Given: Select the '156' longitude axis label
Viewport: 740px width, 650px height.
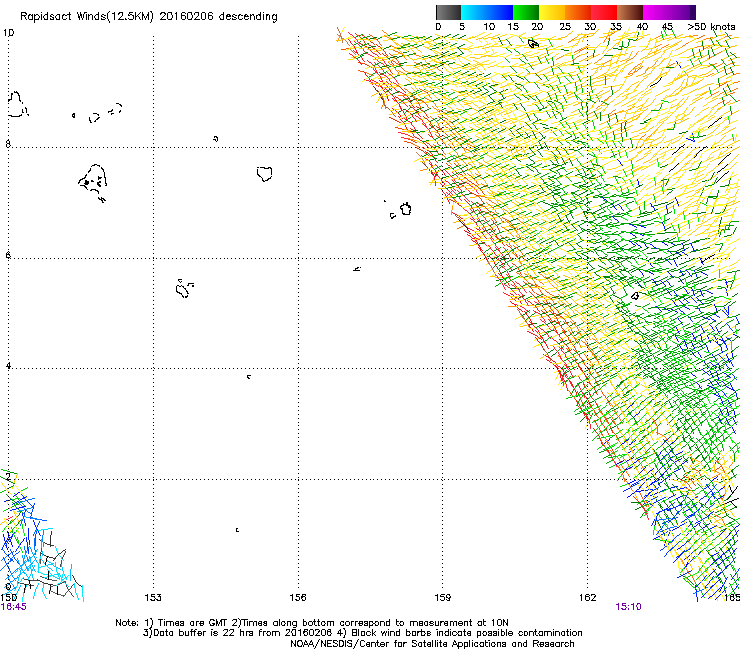Looking at the screenshot, I should click(298, 598).
